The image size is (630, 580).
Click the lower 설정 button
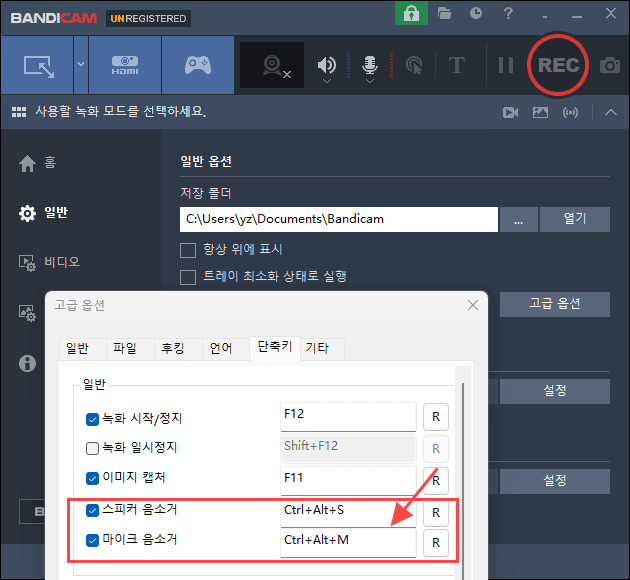point(555,481)
